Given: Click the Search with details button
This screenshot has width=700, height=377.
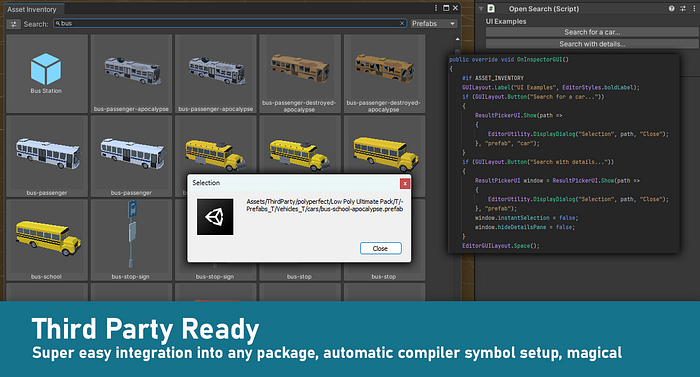Looking at the screenshot, I should tap(592, 44).
